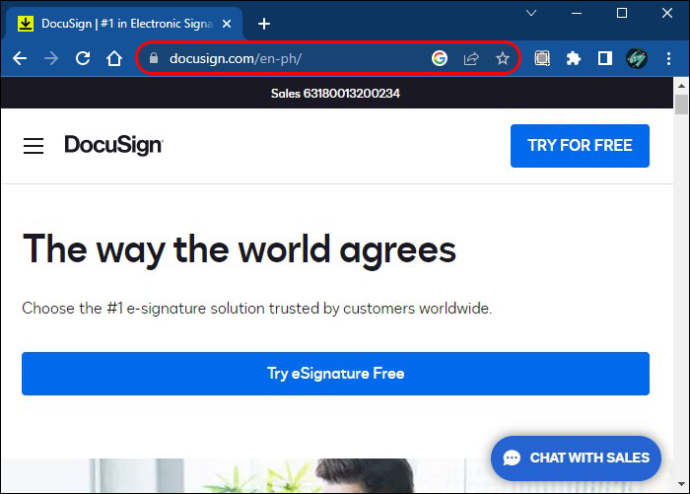Click the scrollbar down arrow

point(681,484)
